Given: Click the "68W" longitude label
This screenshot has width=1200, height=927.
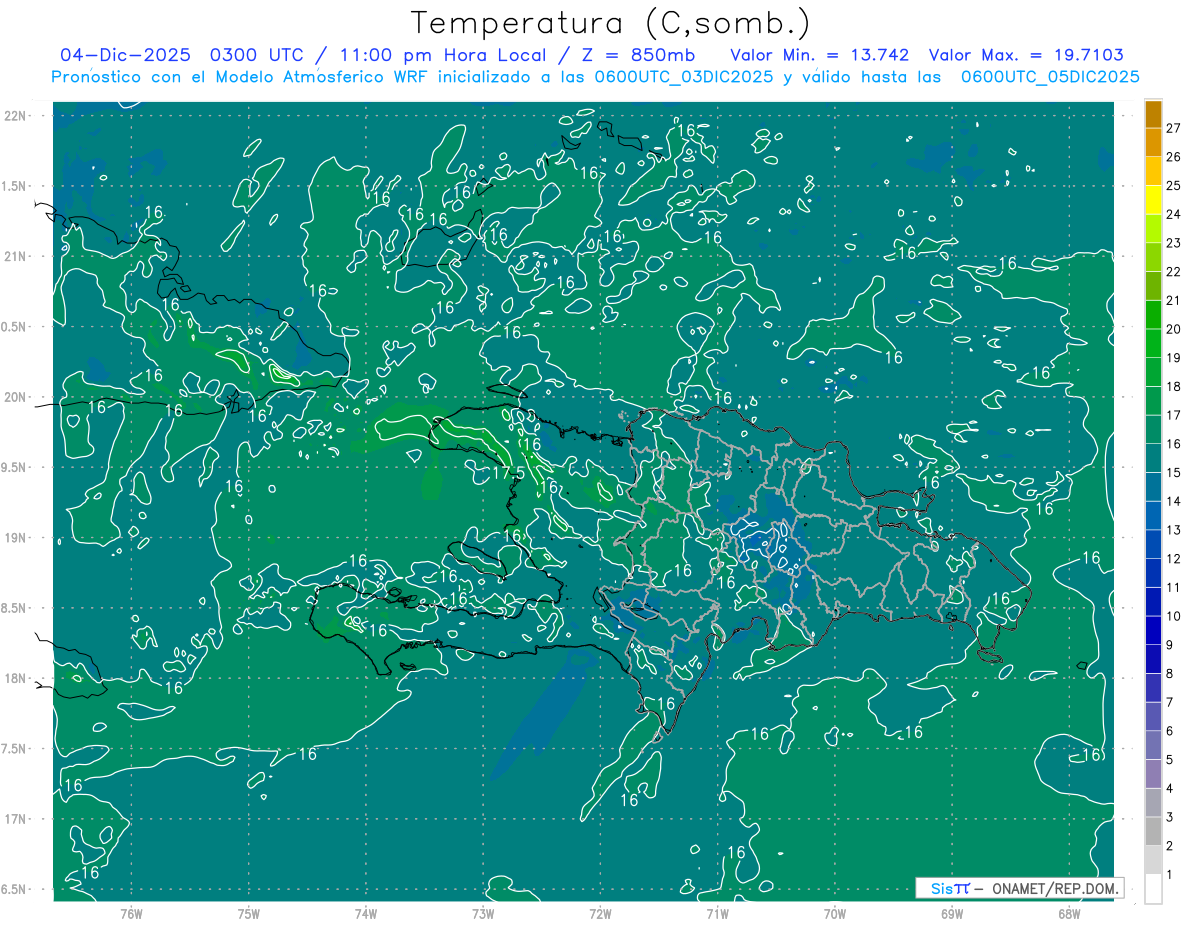Looking at the screenshot, I should click(x=1069, y=913).
